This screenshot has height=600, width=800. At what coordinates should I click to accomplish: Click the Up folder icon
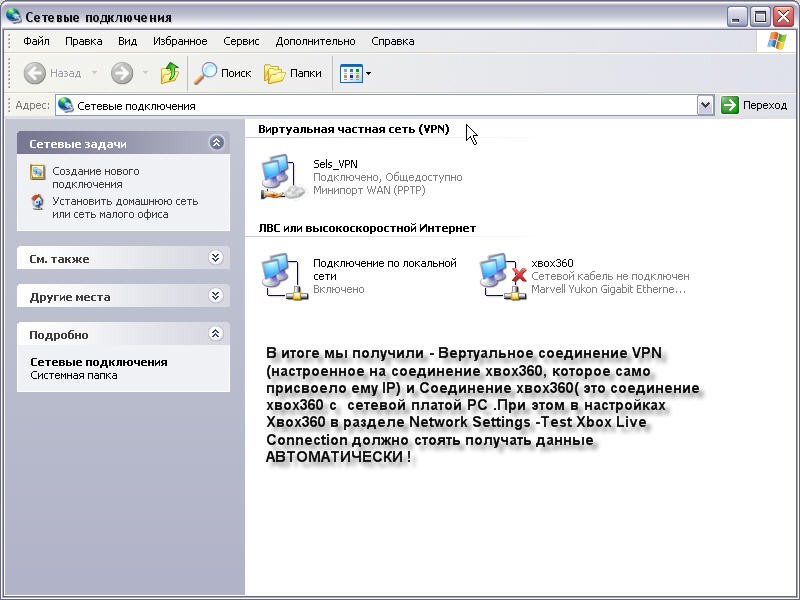[170, 73]
